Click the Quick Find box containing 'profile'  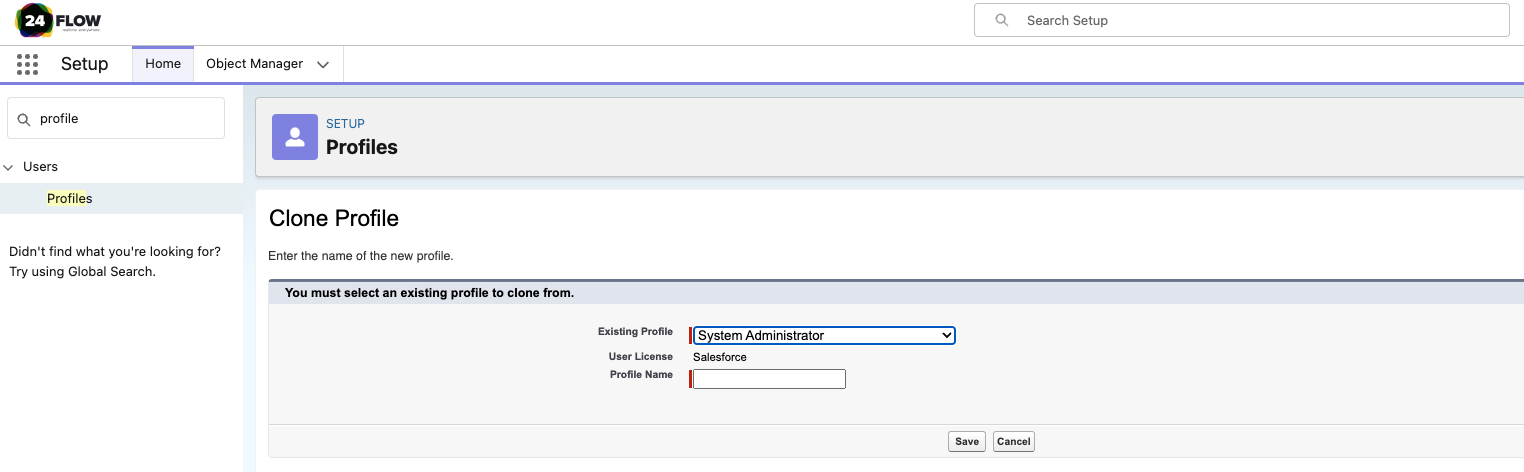click(125, 118)
